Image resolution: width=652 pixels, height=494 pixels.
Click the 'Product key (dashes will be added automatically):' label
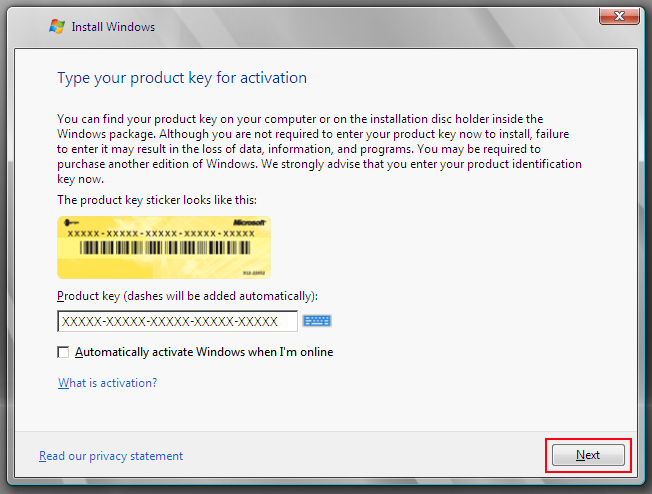pyautogui.click(x=187, y=296)
